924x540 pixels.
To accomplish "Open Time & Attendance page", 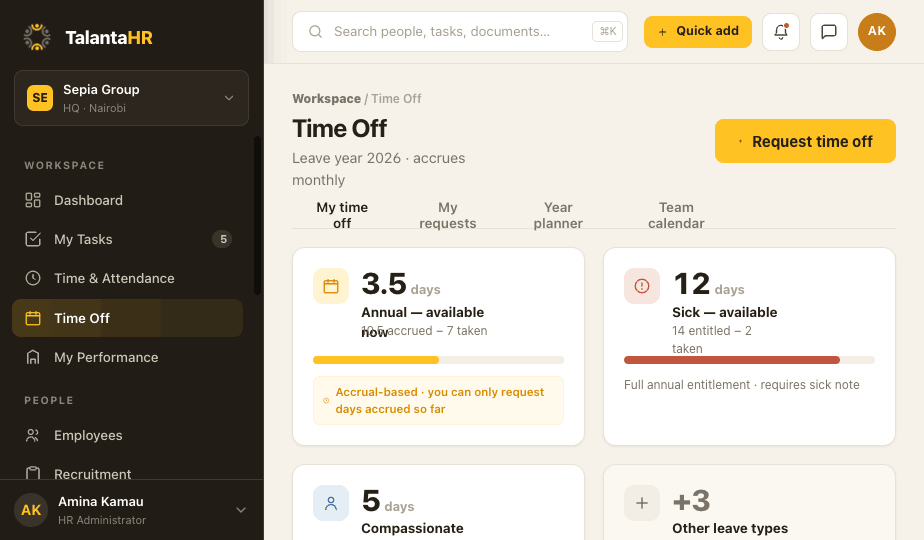I will click(127, 278).
